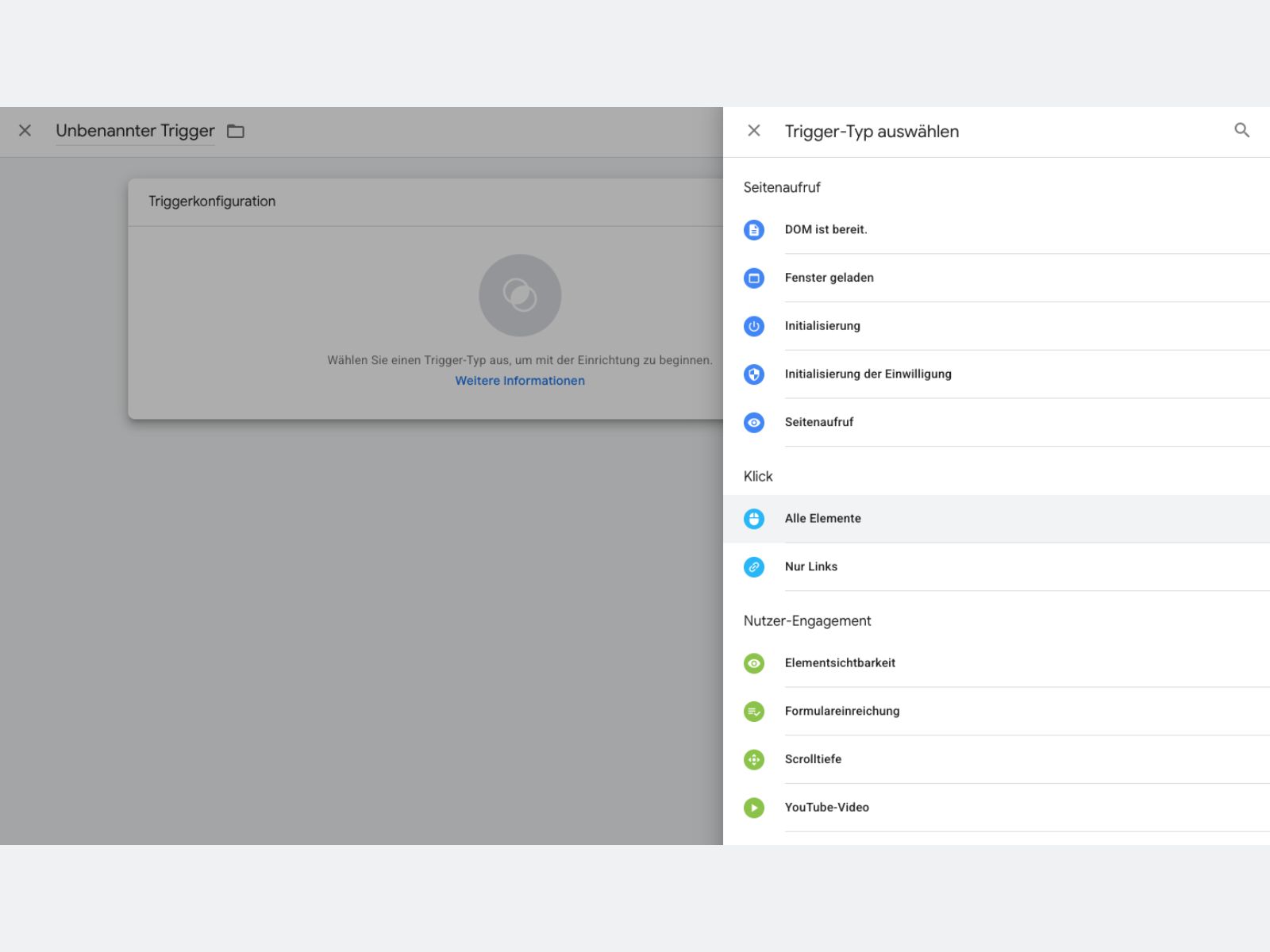Image resolution: width=1270 pixels, height=952 pixels.
Task: Close the Unbenannter Trigger editor
Action: coord(25,130)
